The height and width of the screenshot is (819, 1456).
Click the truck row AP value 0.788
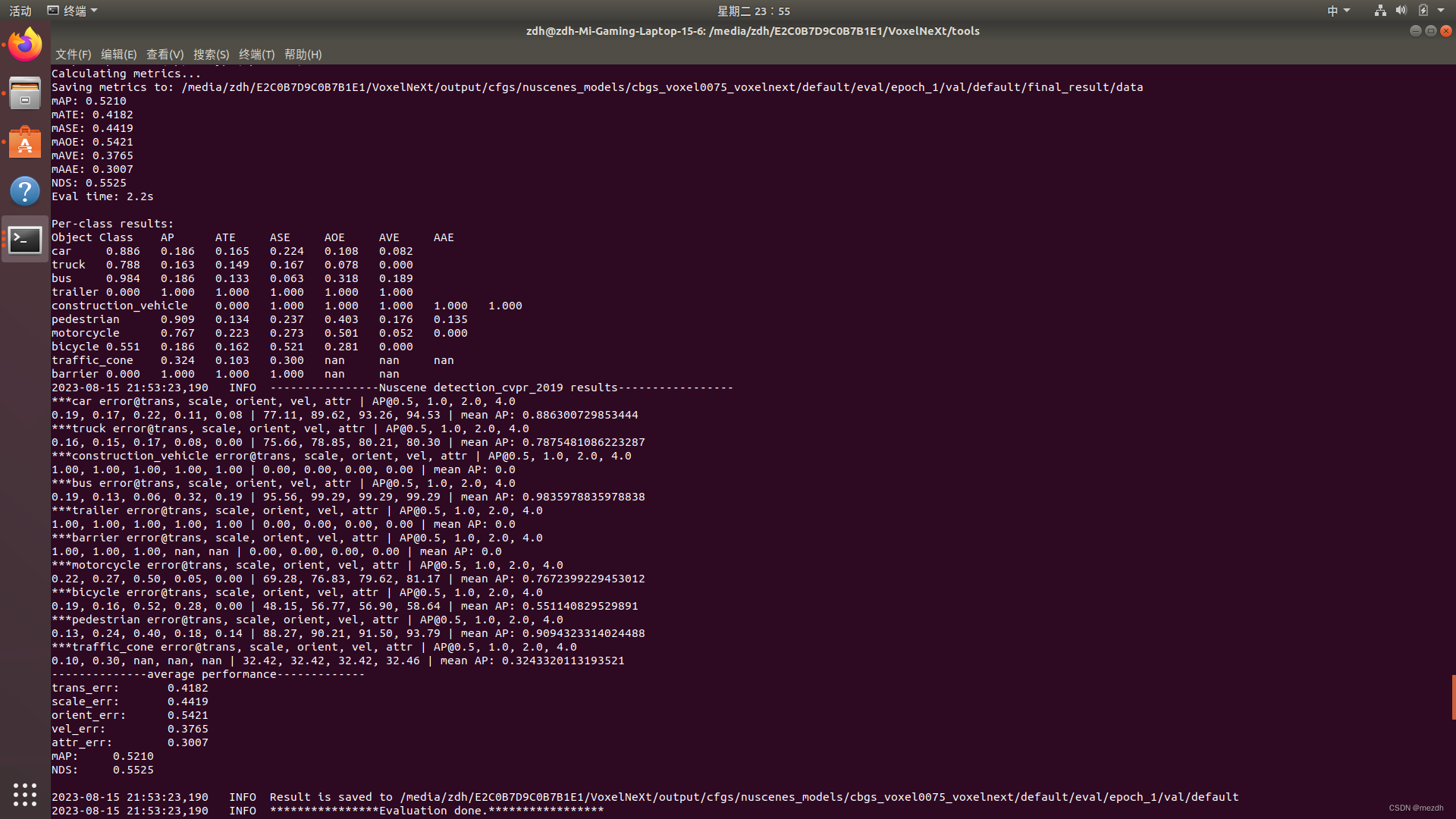123,265
